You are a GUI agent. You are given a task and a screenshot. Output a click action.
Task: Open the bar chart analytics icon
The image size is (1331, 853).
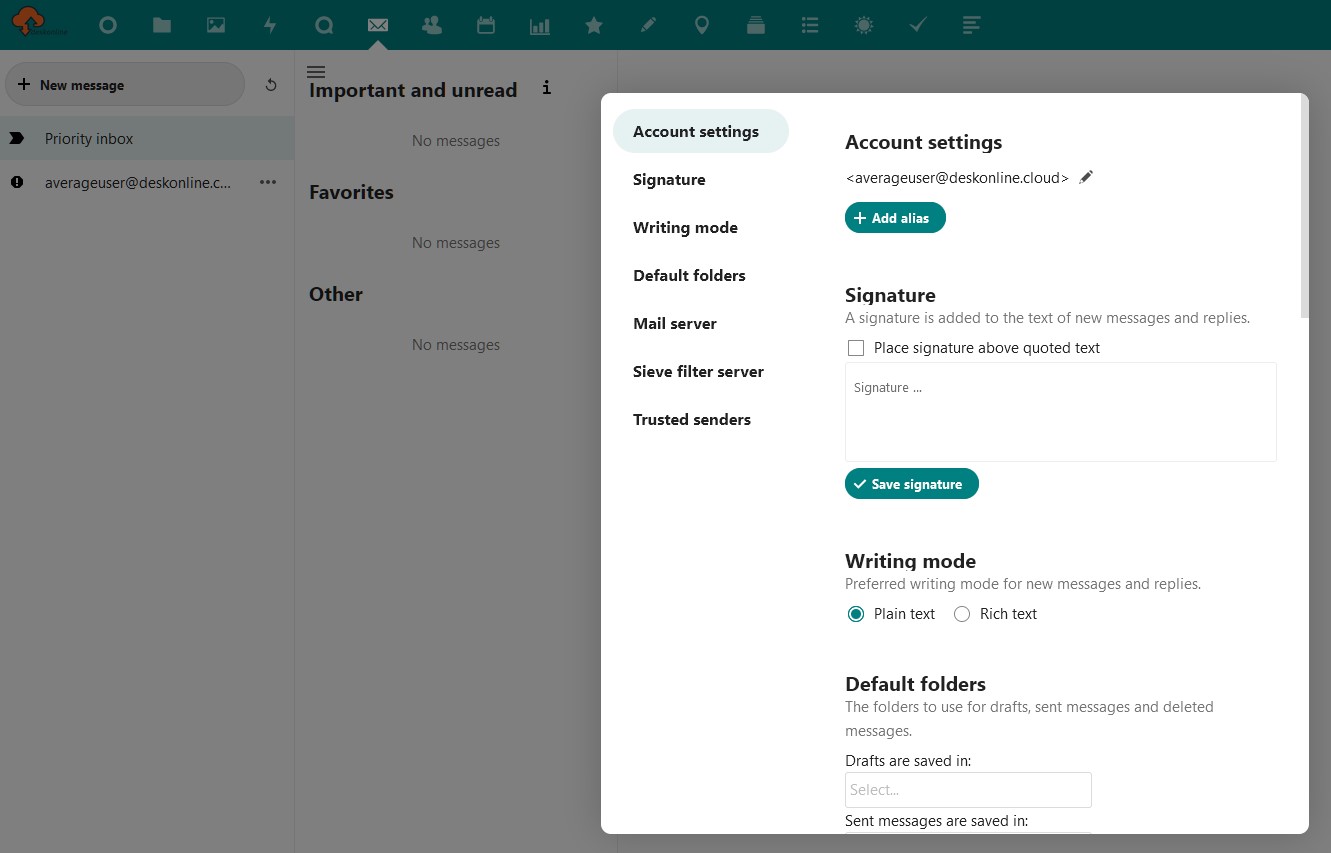pos(540,25)
